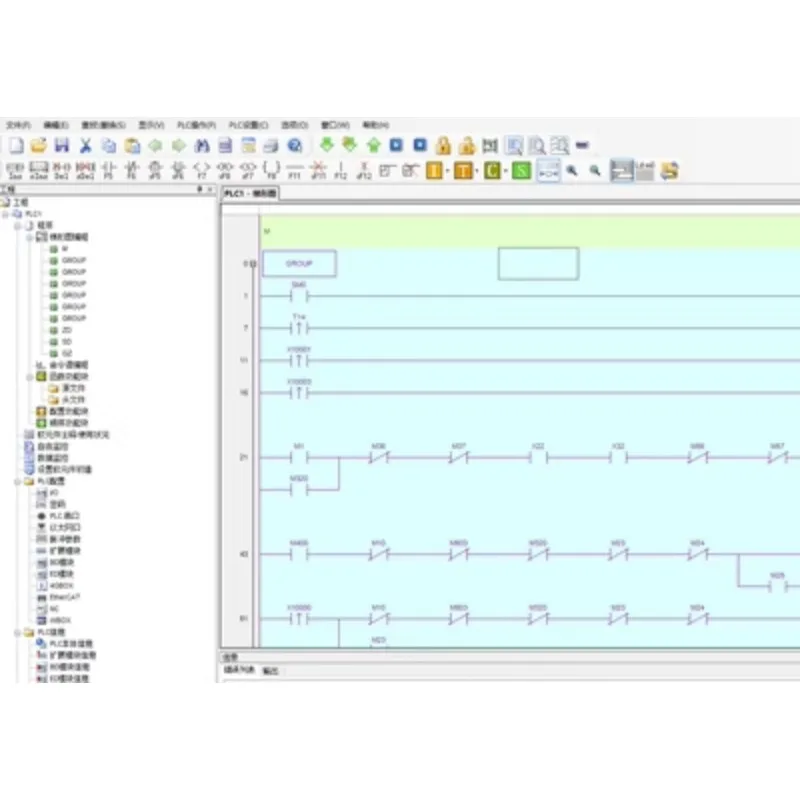Upload program with green up arrow
800x800 pixels.
click(373, 145)
